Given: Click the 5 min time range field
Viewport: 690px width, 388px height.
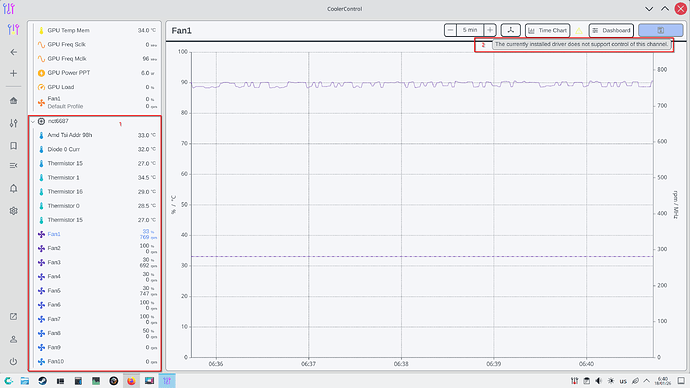Looking at the screenshot, I should point(470,30).
